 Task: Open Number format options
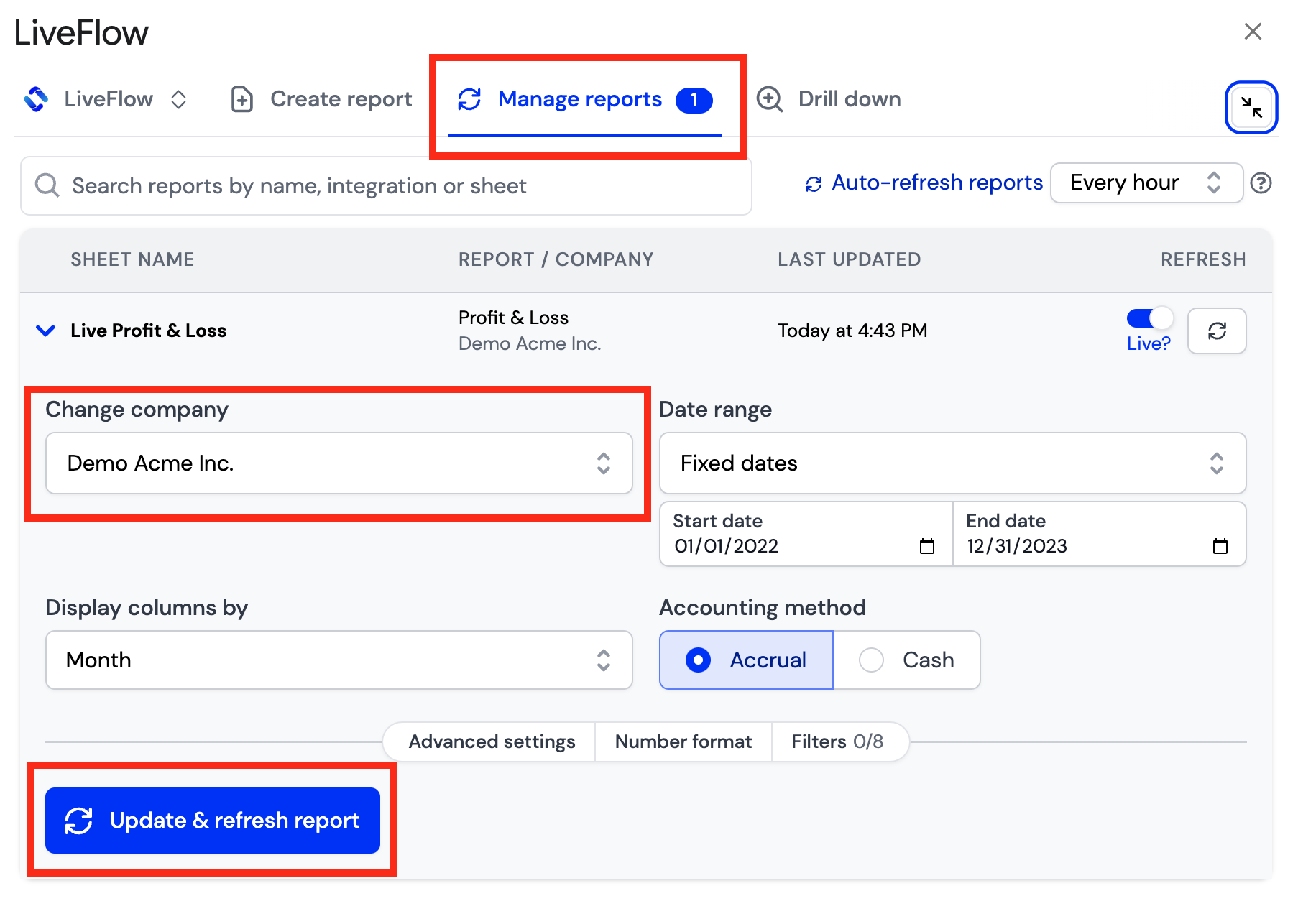(x=683, y=741)
